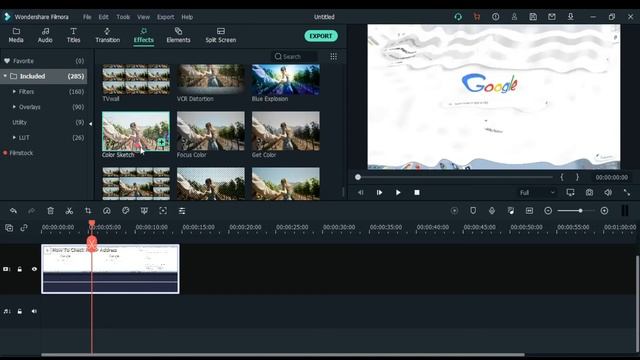Click the motion tracking icon
640x360 pixels.
[x=163, y=211]
